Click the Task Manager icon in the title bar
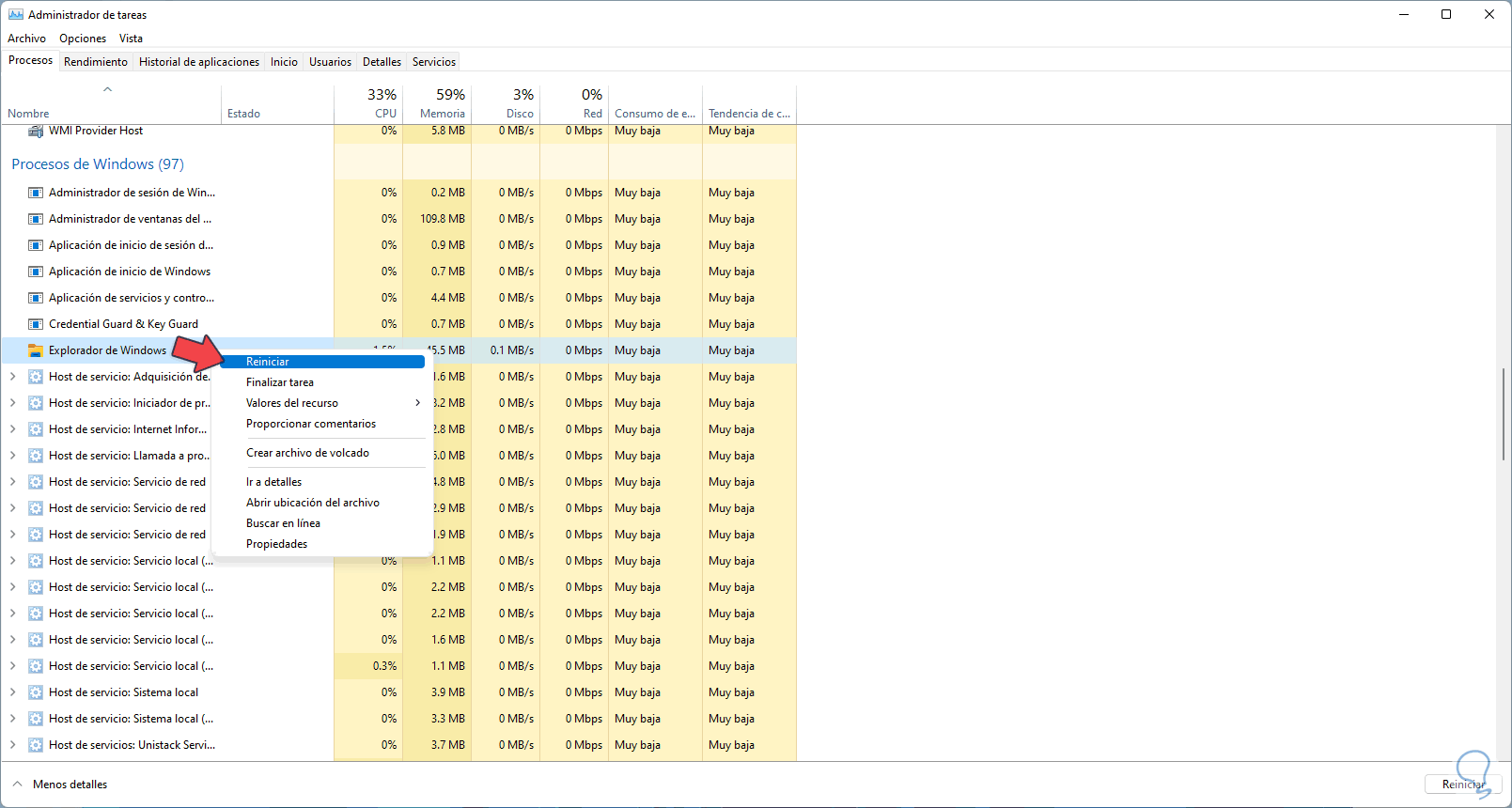The image size is (1512, 808). (x=16, y=15)
